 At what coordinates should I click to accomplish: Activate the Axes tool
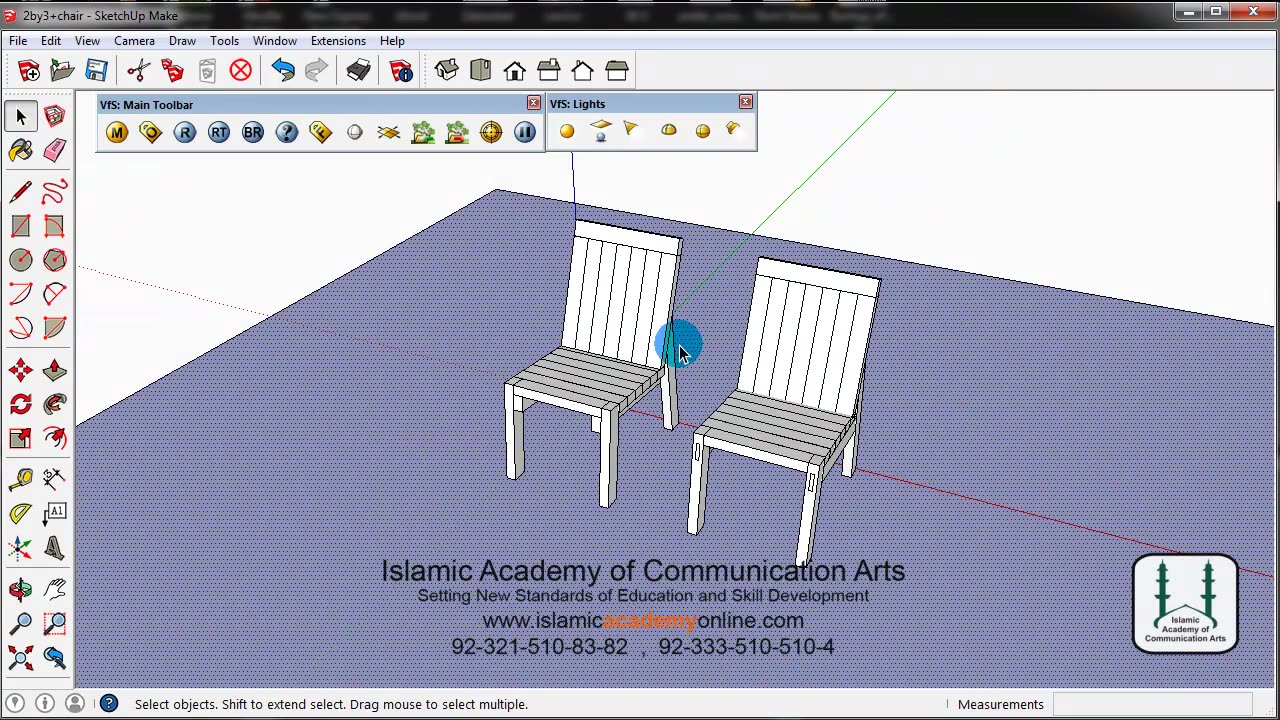click(21, 548)
